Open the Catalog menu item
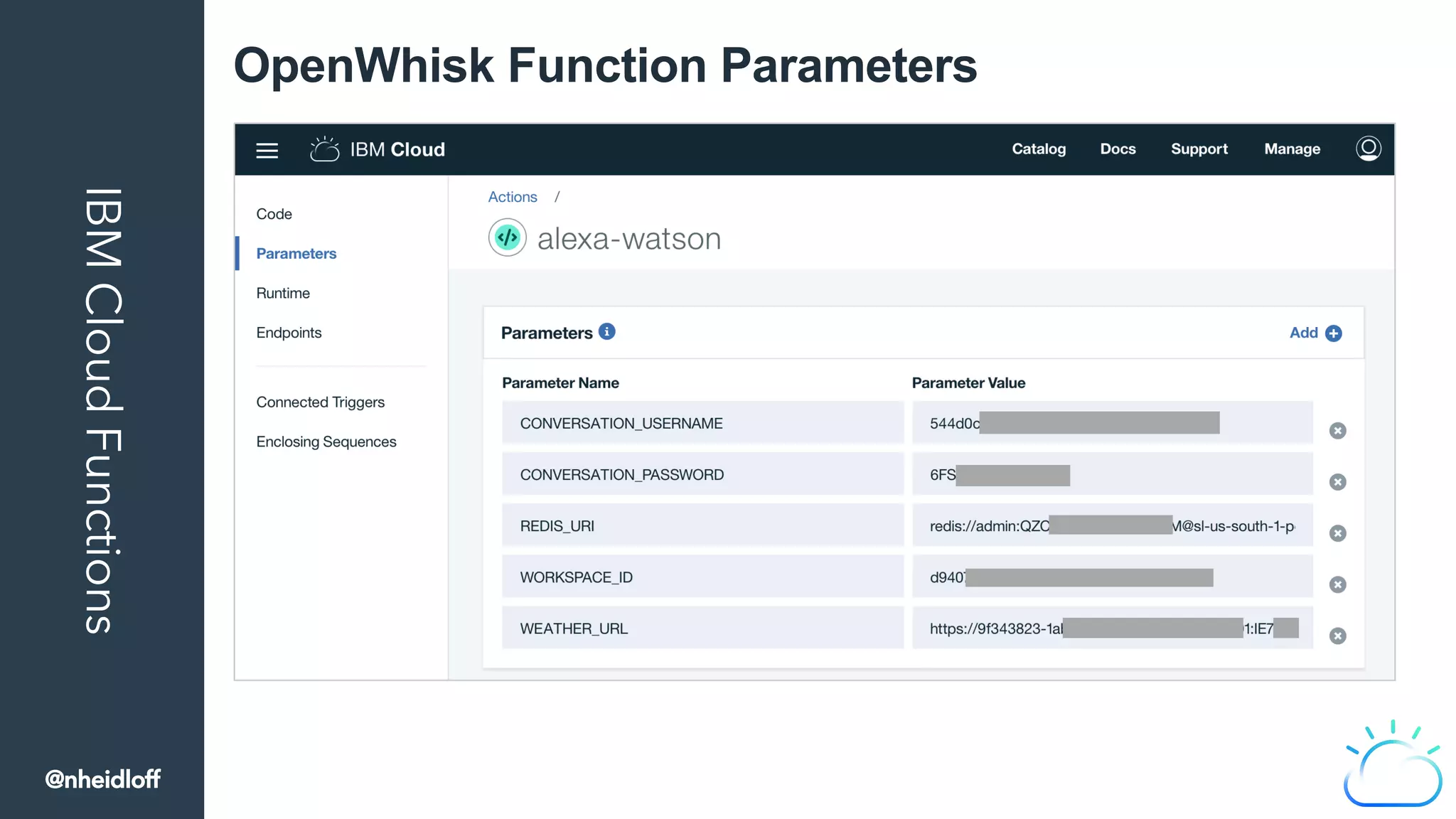This screenshot has height=819, width=1456. 1039,149
